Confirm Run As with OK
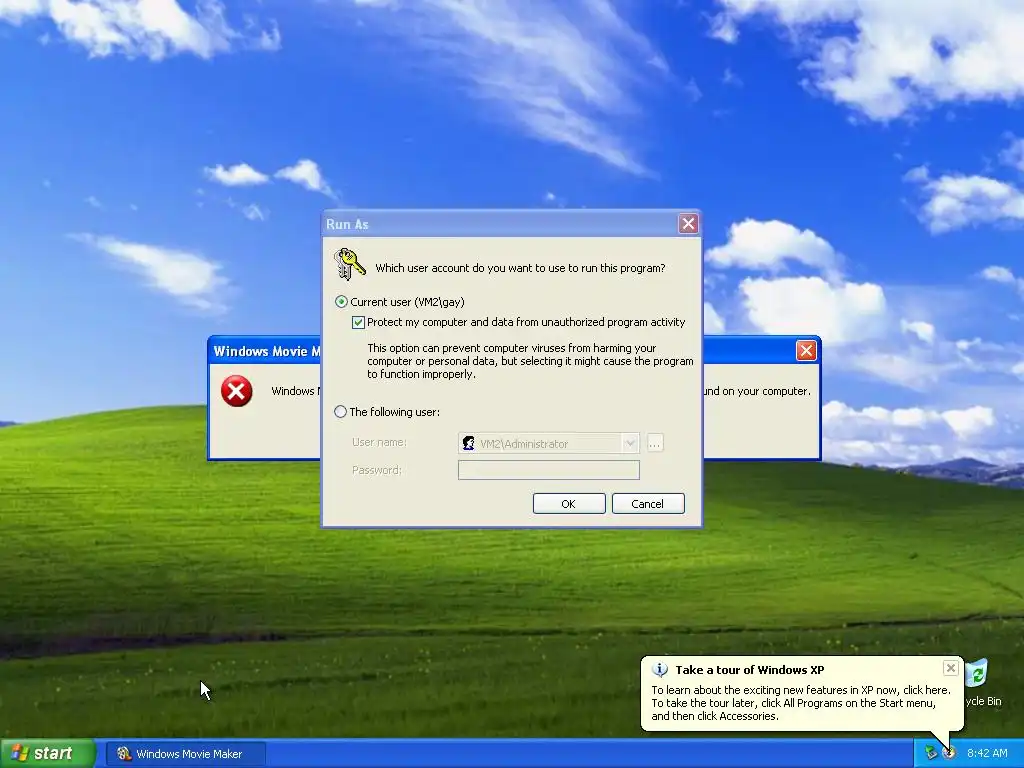1024x768 pixels. pos(569,504)
